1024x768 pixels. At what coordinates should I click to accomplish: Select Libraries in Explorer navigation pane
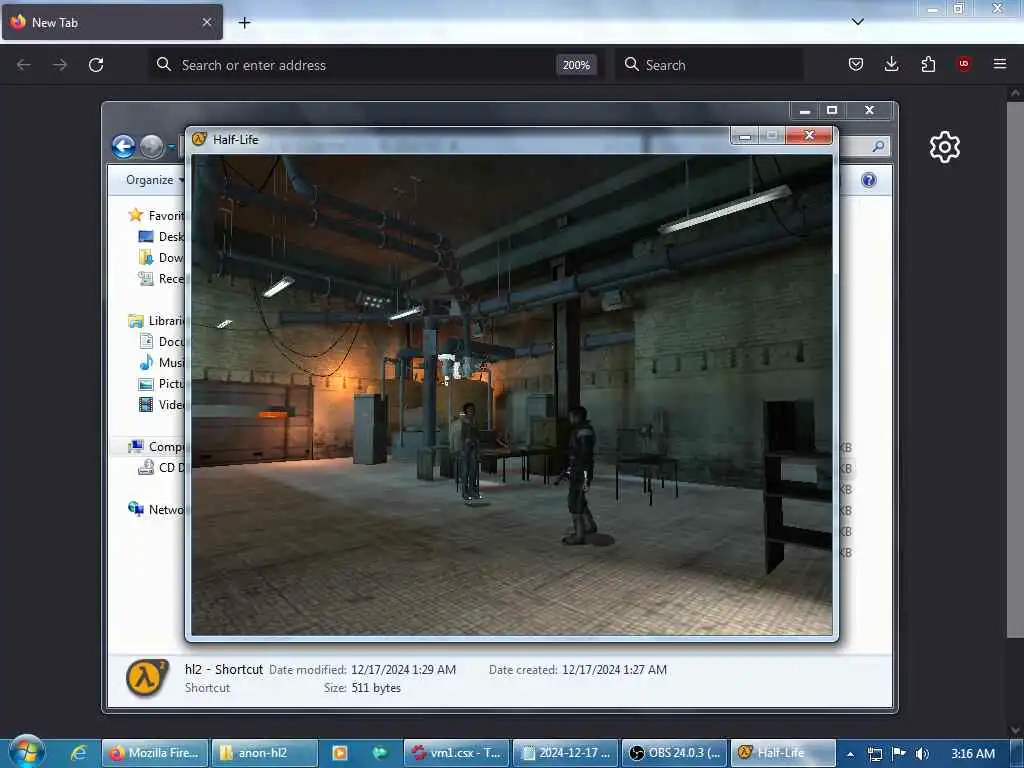tap(157, 321)
